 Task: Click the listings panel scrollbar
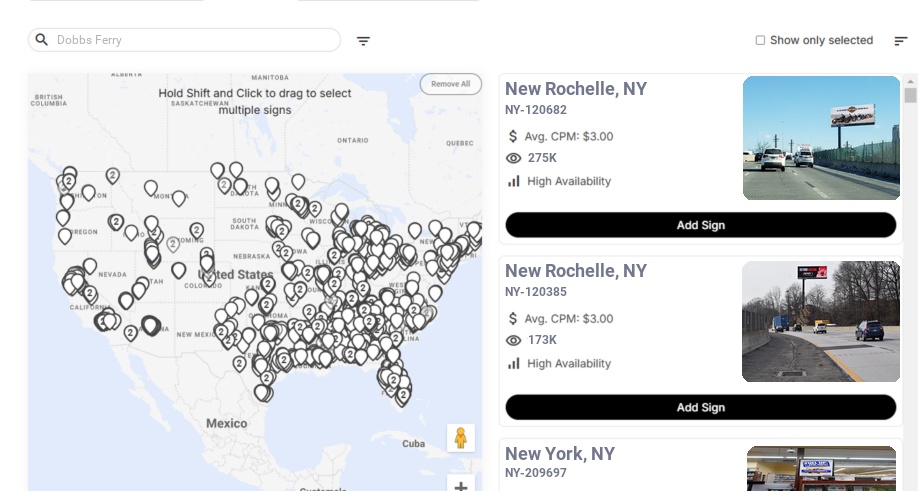click(x=910, y=96)
